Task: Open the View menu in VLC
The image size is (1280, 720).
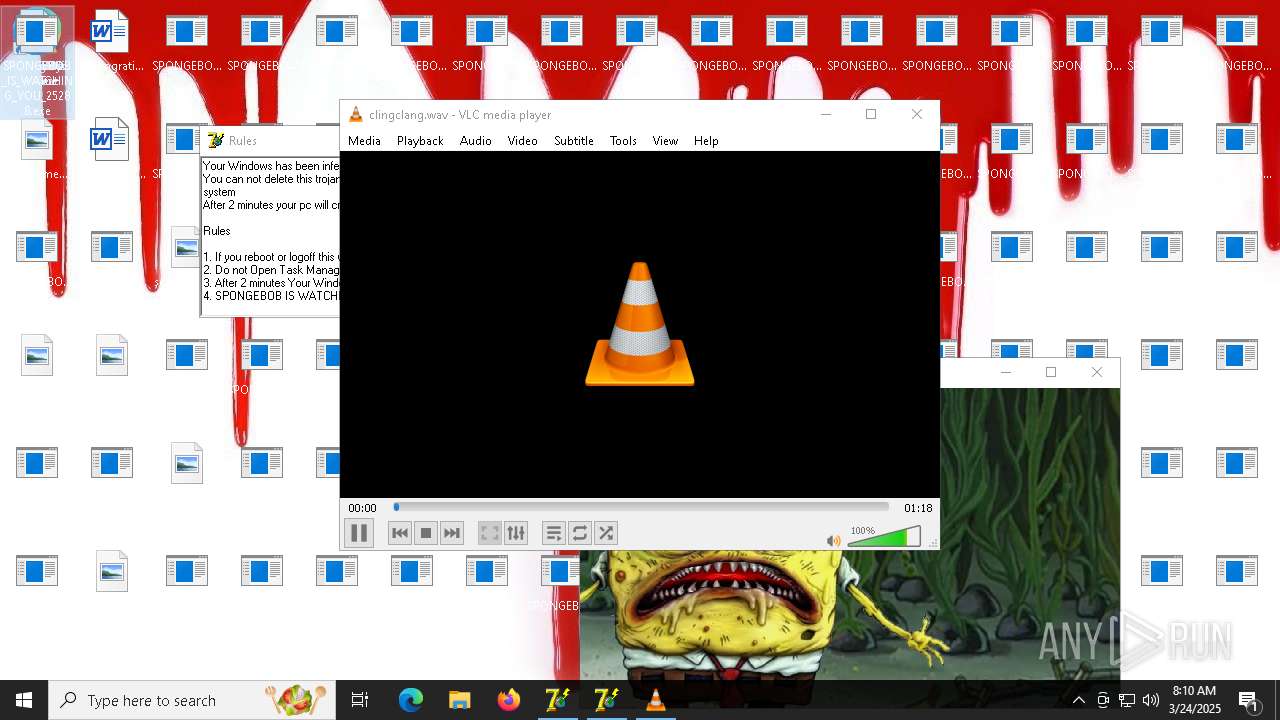Action: [x=665, y=141]
